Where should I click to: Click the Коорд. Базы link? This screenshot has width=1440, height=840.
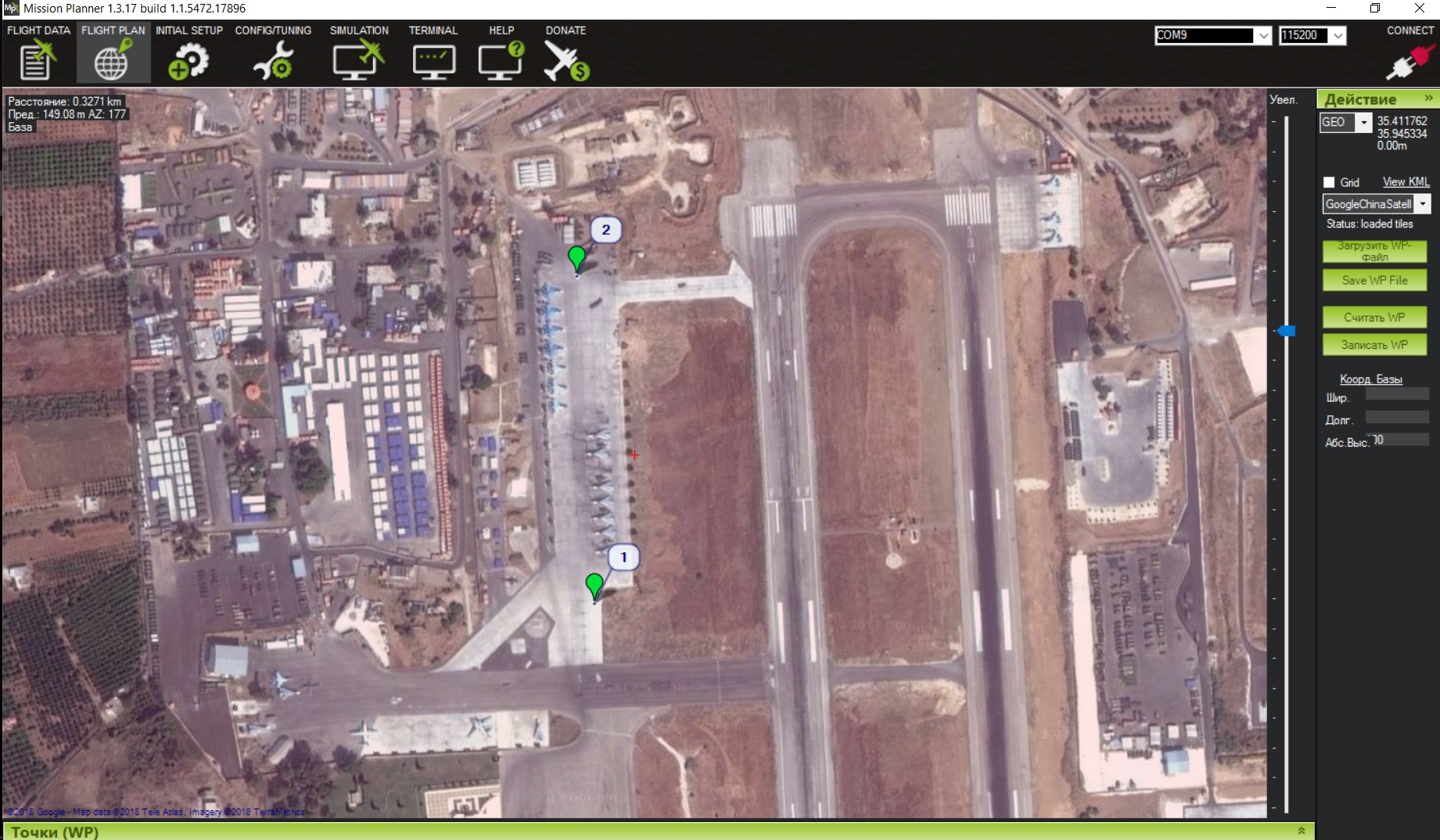coord(1370,379)
